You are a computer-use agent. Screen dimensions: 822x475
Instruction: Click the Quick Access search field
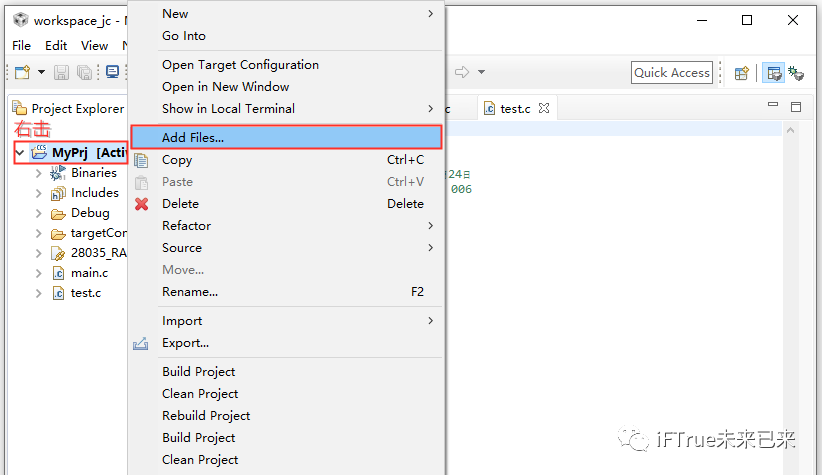(672, 72)
